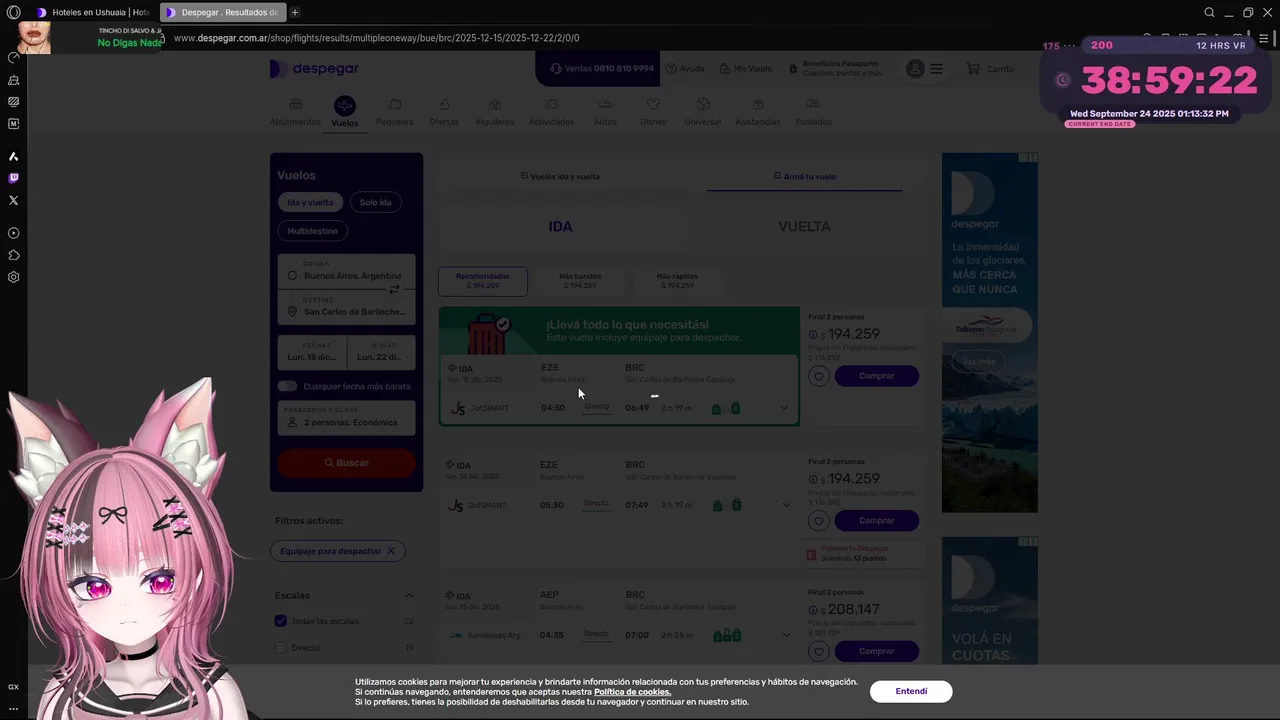This screenshot has width=1280, height=720.
Task: Open the Aria AI sidebar icon
Action: click(13, 156)
